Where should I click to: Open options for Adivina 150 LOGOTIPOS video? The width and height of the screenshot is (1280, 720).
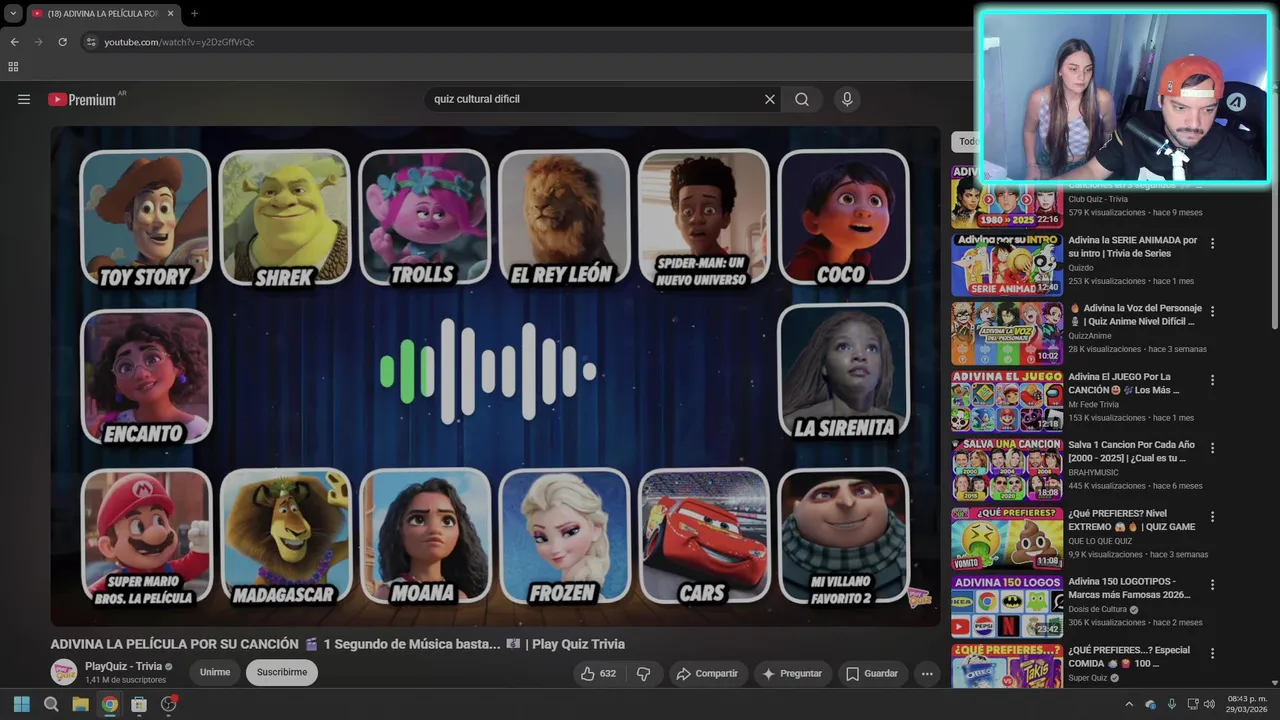tap(1213, 585)
